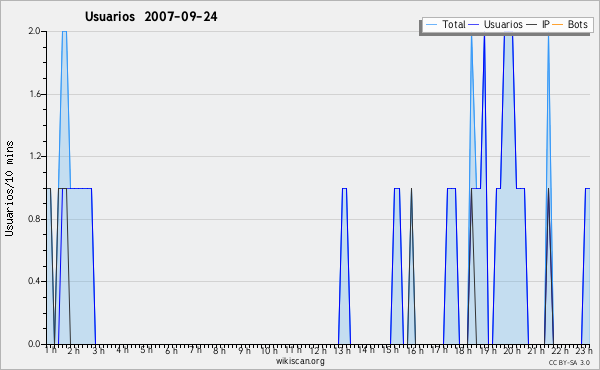Click the "6 h" x-axis label
Viewport: 600px width, 370px height.
171,350
